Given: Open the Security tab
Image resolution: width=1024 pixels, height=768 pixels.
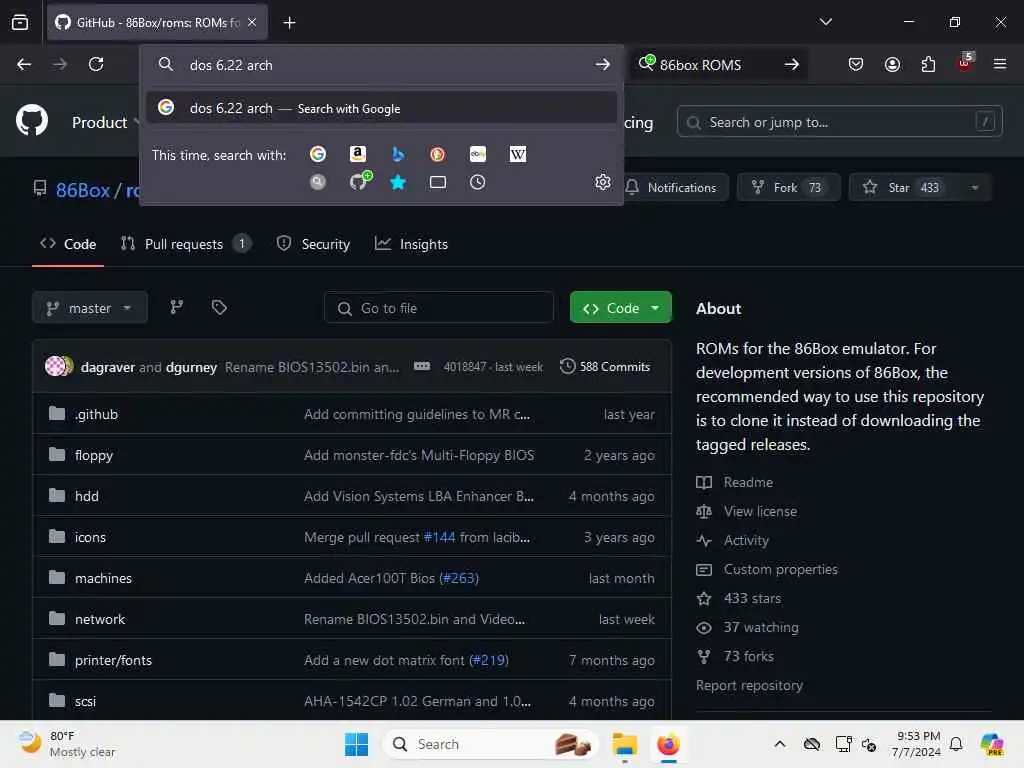Looking at the screenshot, I should [x=314, y=244].
